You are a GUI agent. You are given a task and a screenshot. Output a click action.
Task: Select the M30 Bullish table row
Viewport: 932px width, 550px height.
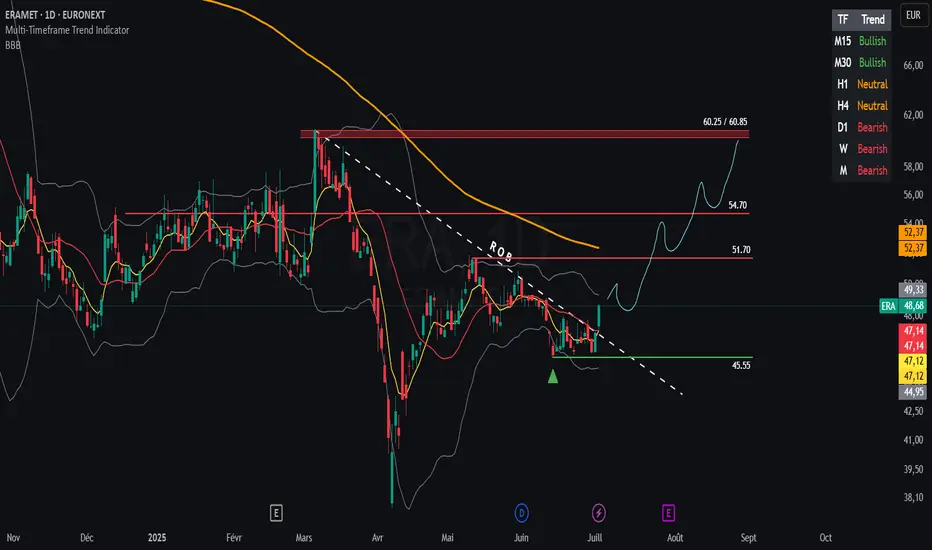[861, 62]
